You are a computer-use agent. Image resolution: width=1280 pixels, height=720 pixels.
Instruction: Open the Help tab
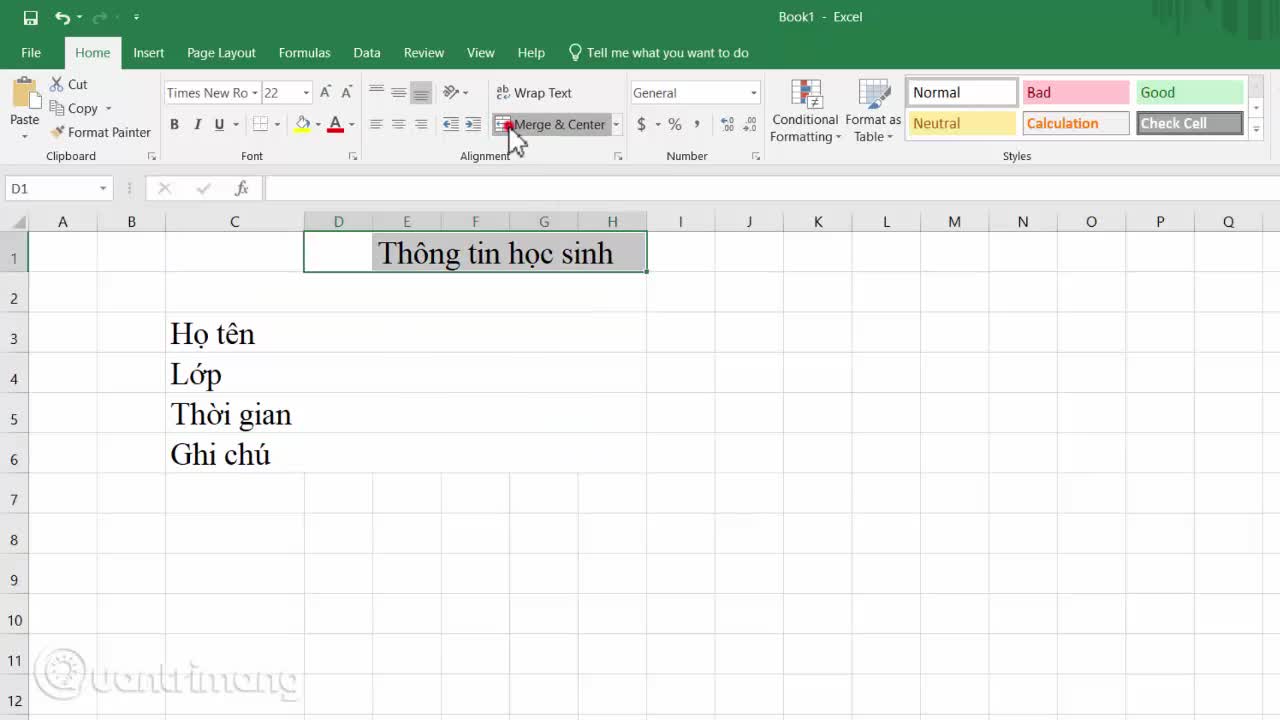531,53
